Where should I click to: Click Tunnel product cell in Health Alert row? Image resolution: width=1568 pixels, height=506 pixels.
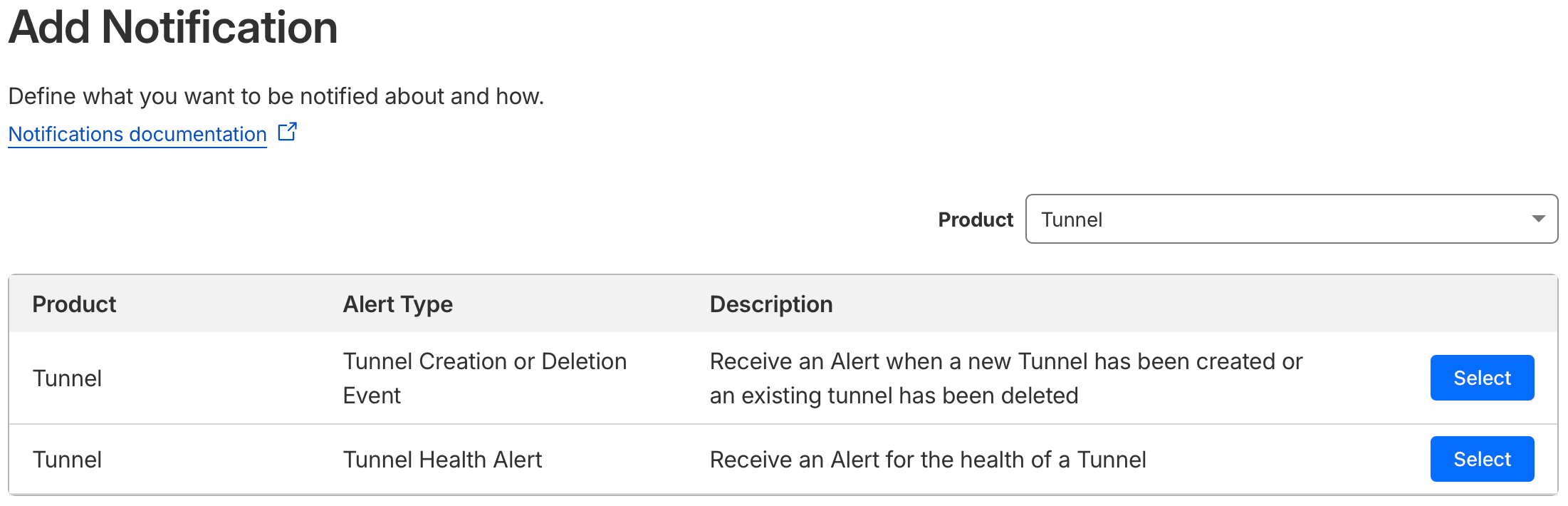(x=67, y=460)
